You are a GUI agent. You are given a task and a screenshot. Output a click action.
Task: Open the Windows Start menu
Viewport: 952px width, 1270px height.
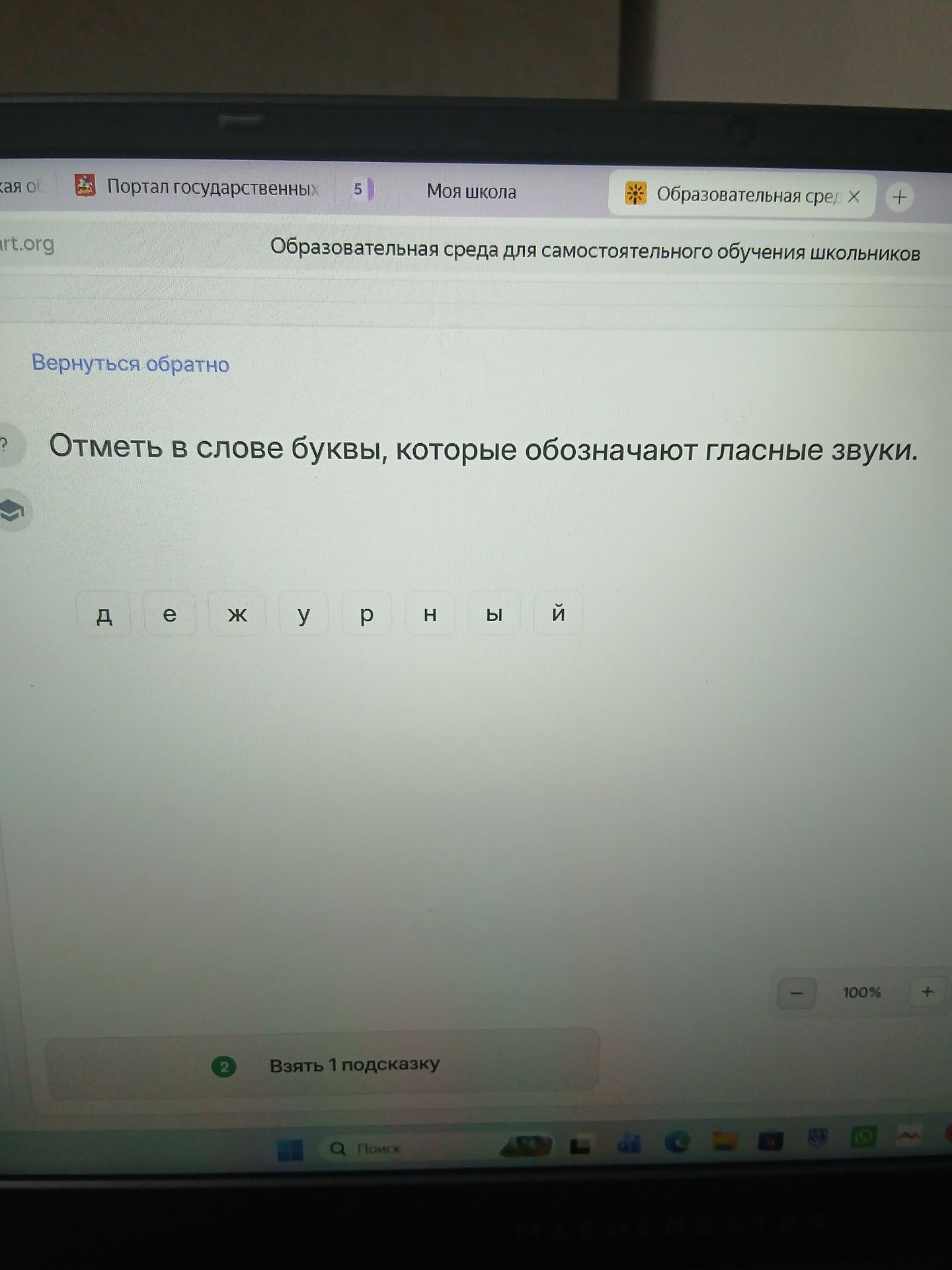tap(290, 1150)
